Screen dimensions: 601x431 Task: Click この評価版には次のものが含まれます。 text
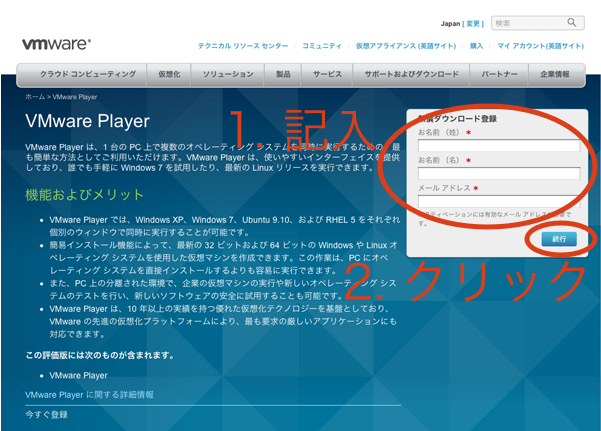click(100, 355)
